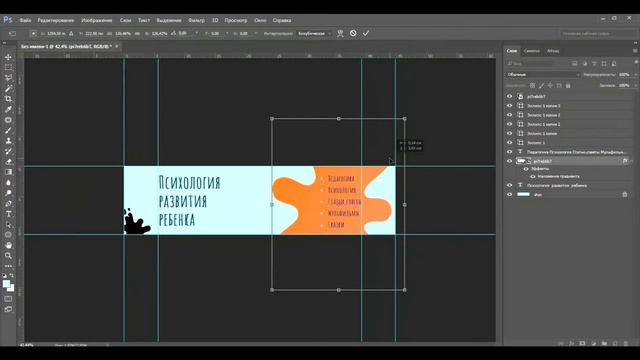
Task: Open the opacity slider arrow
Action: pos(636,75)
